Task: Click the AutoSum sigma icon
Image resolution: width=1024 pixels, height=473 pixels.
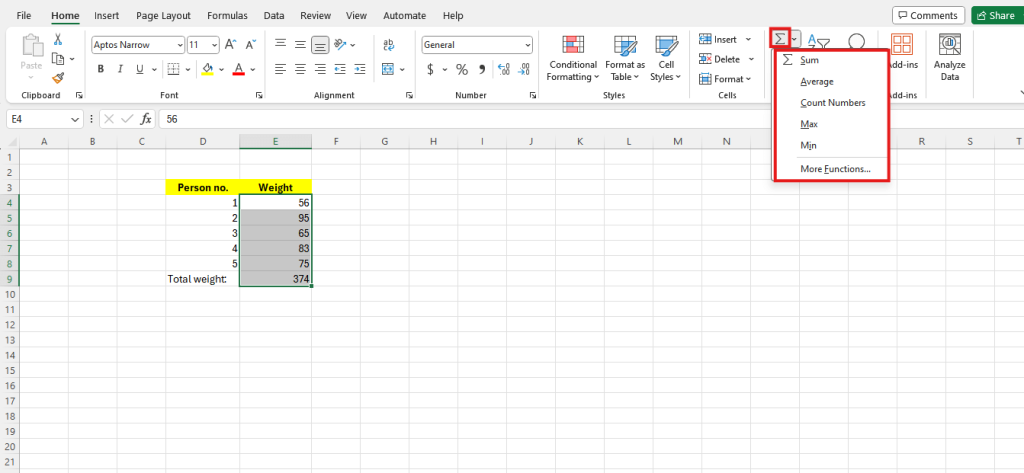Action: click(x=780, y=38)
